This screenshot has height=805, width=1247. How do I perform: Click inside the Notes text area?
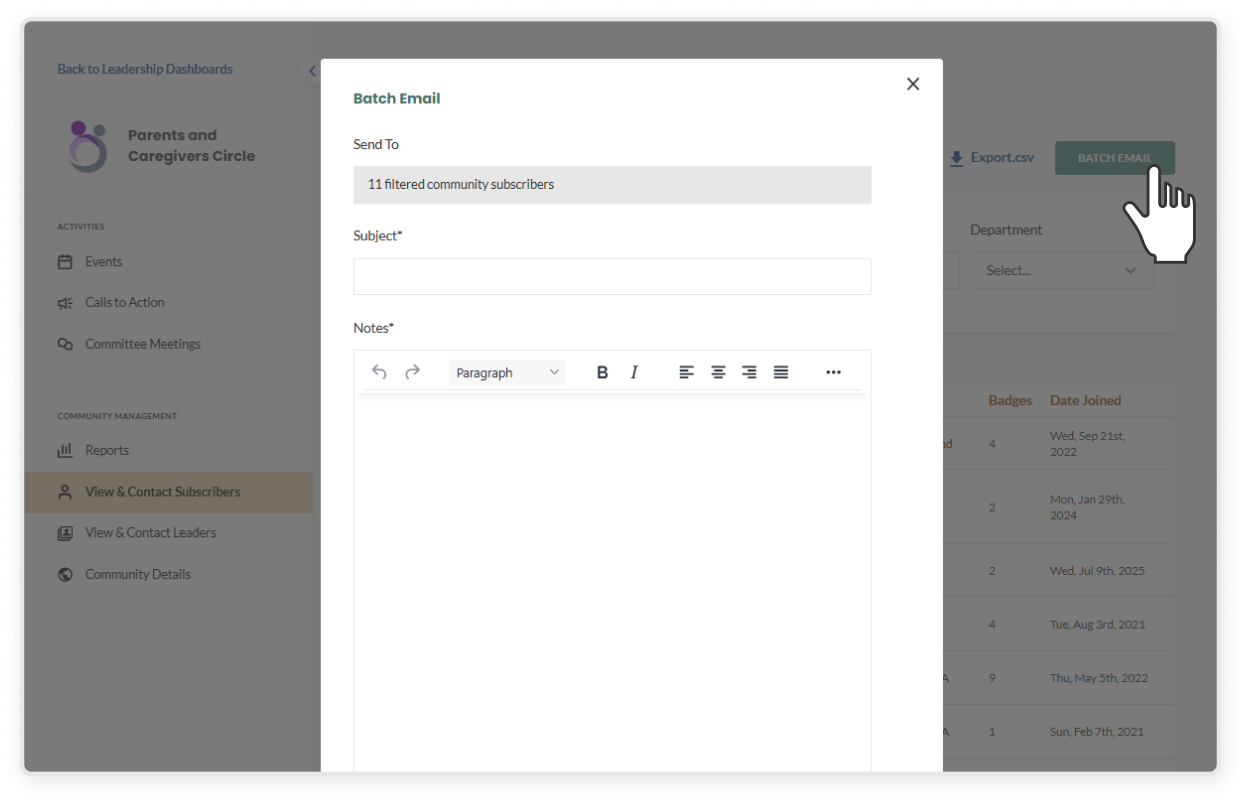click(x=612, y=583)
